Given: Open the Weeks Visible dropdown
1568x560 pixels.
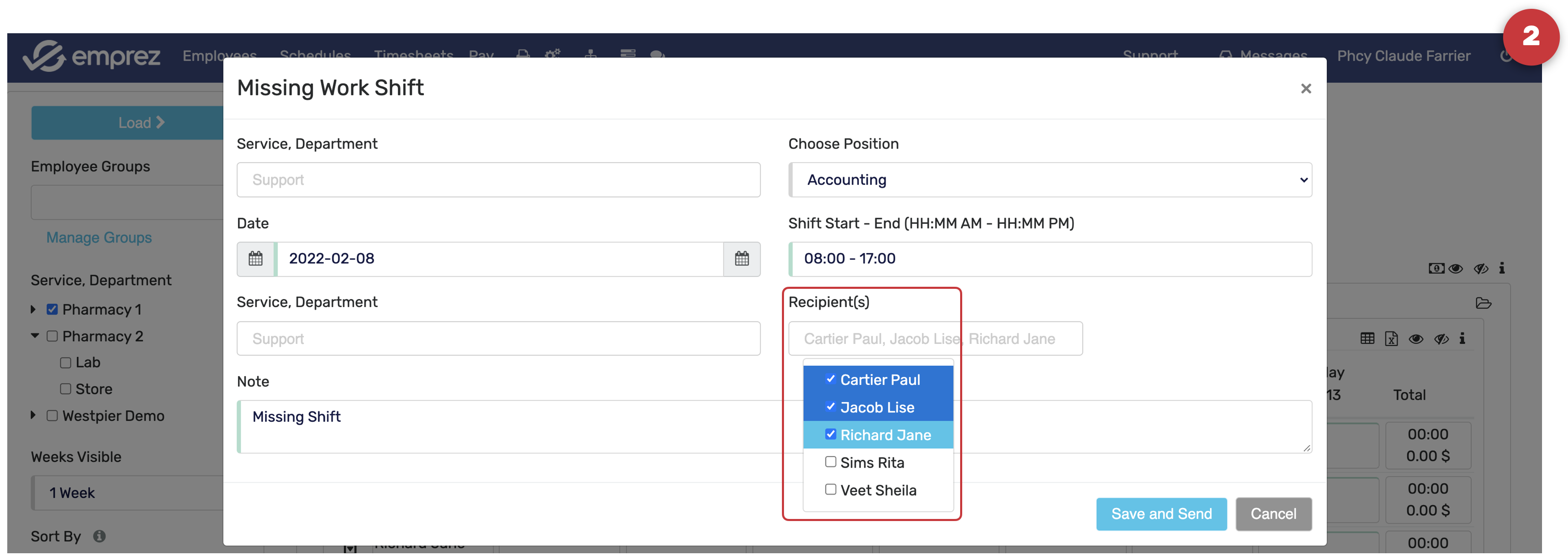Looking at the screenshot, I should pos(128,493).
